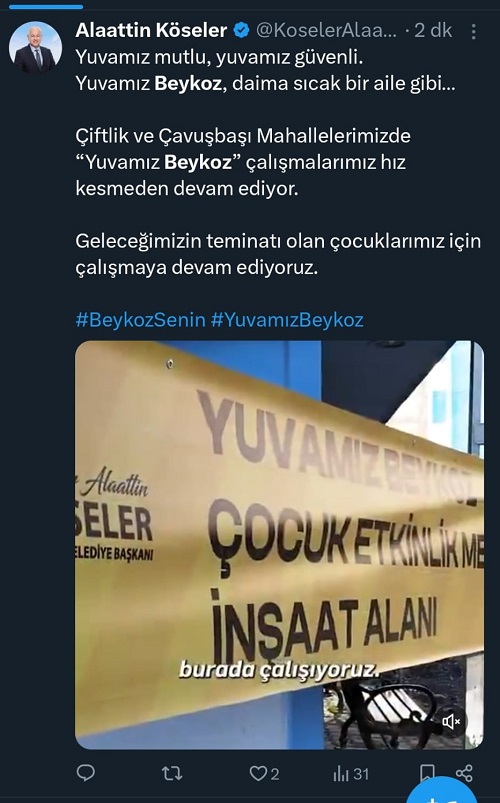Like the tweet with the heart icon
The image size is (500, 803).
pos(258,773)
